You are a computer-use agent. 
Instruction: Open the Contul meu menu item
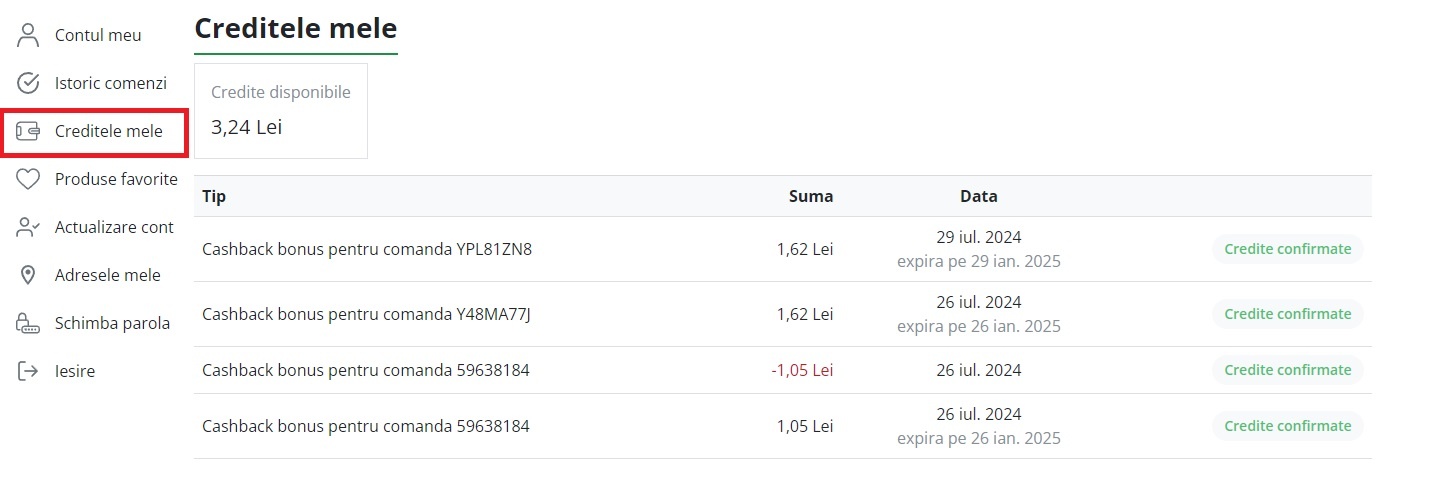click(98, 35)
